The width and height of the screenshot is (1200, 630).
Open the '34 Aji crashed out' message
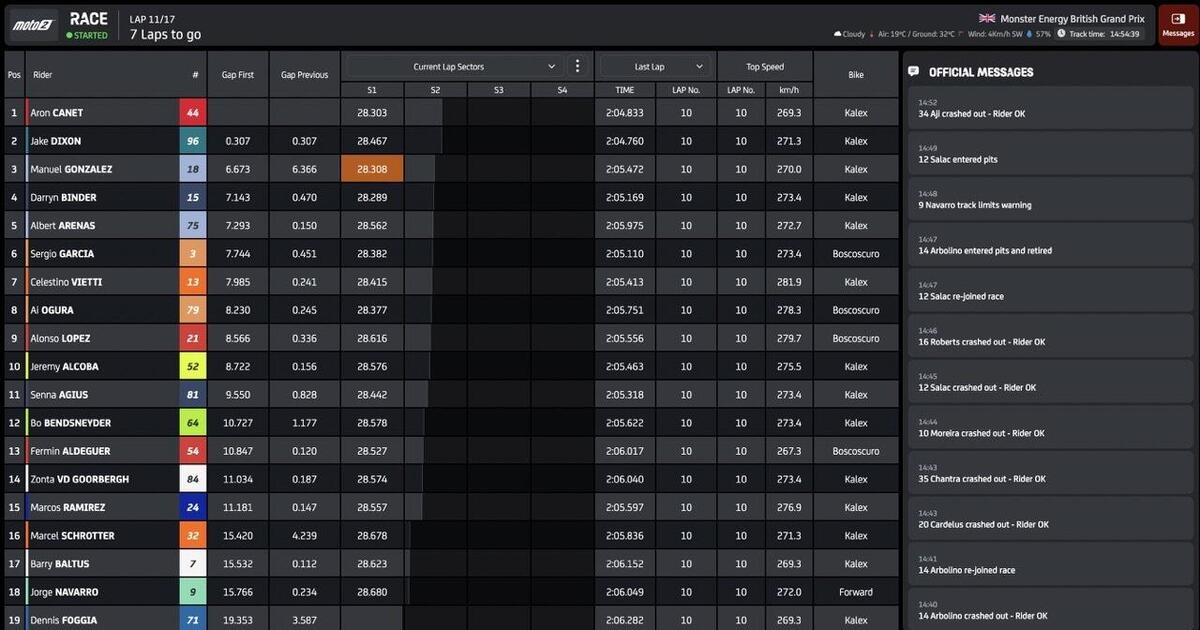point(1048,108)
